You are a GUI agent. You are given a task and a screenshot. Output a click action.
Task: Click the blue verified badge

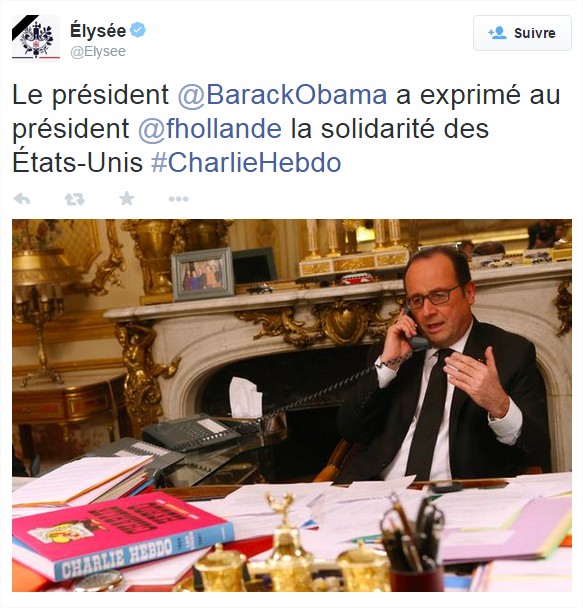[x=138, y=30]
